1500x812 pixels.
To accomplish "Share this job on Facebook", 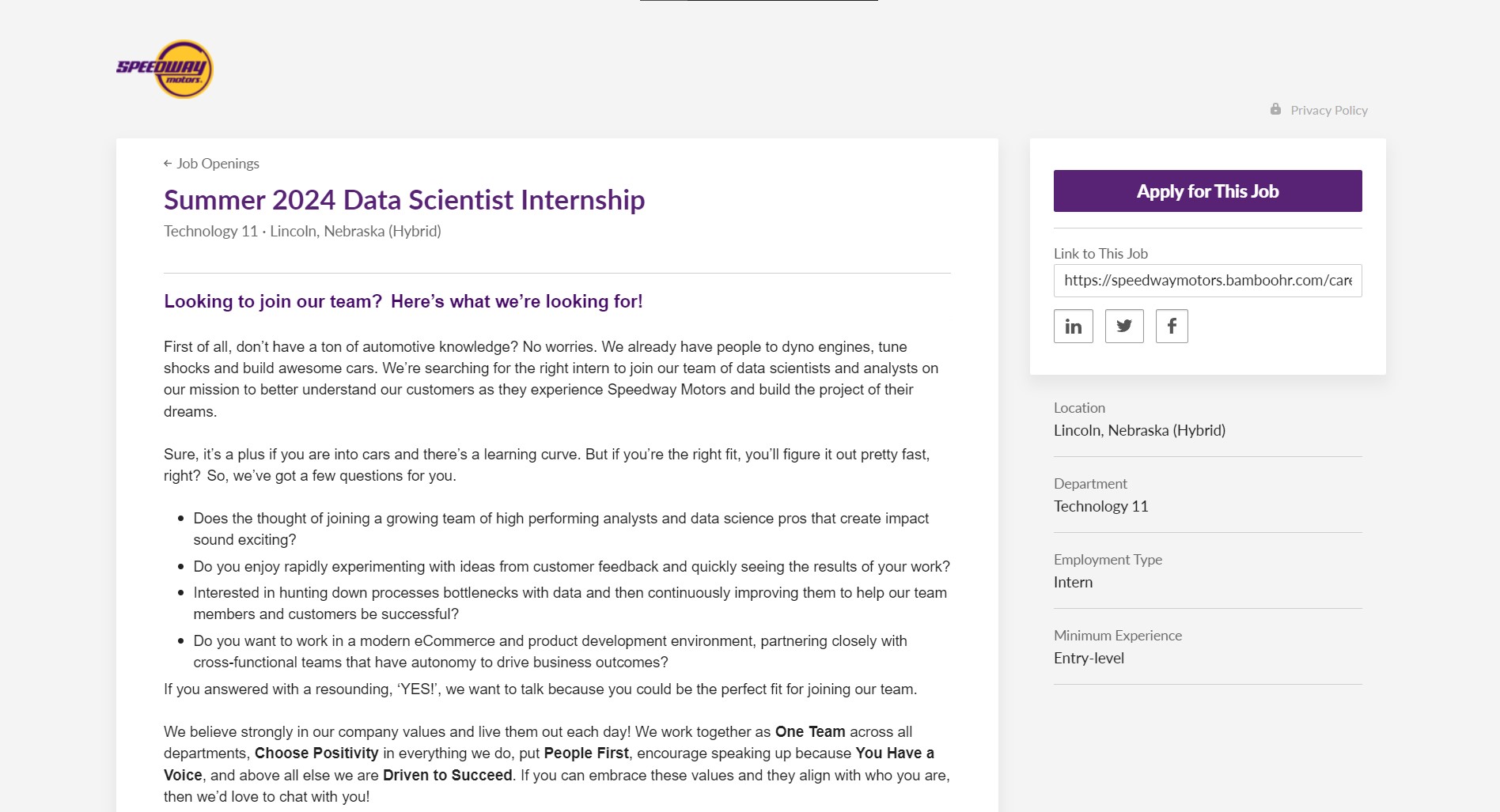I will 1172,327.
